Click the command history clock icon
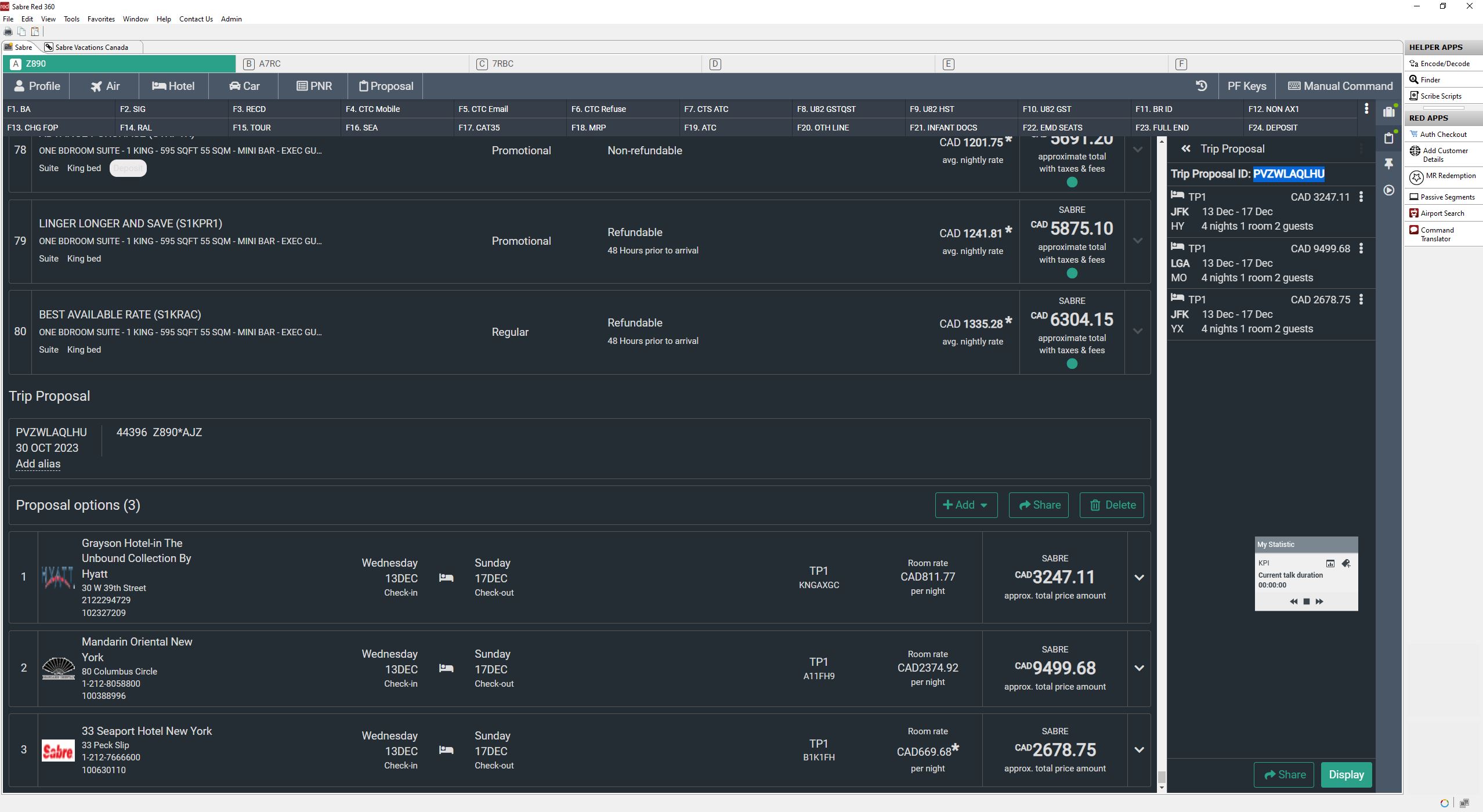This screenshot has width=1483, height=812. (1201, 86)
